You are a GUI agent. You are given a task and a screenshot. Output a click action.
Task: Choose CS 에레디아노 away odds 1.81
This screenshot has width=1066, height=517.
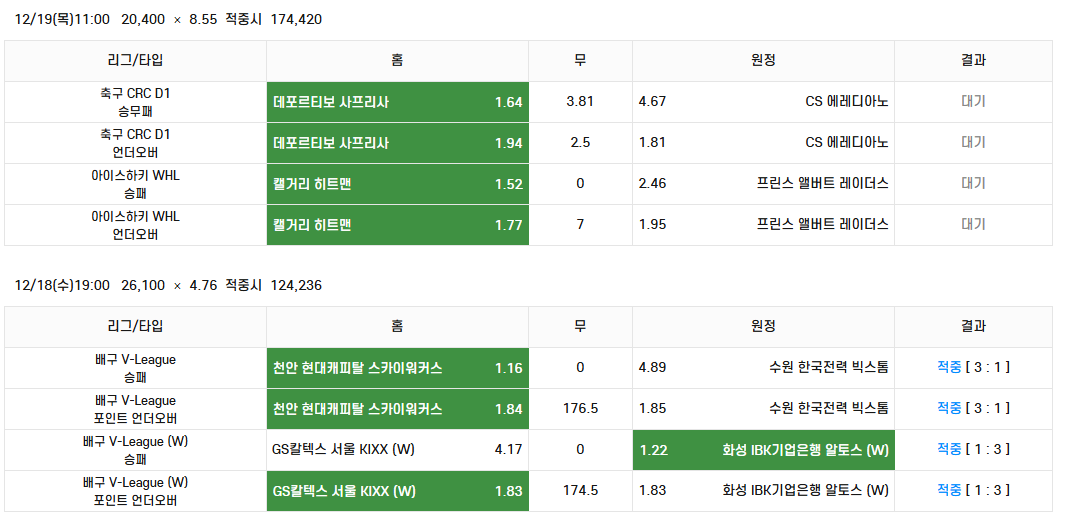point(763,143)
